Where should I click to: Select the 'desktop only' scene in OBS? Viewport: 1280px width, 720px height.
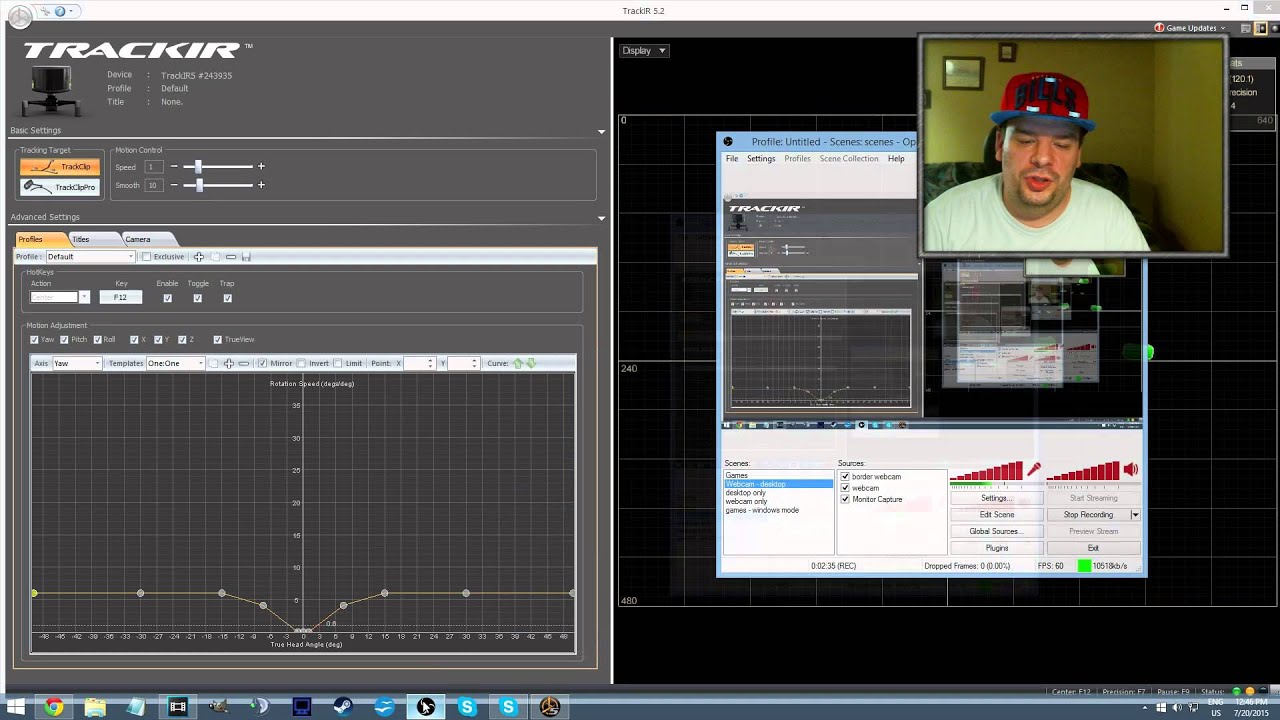coord(746,493)
